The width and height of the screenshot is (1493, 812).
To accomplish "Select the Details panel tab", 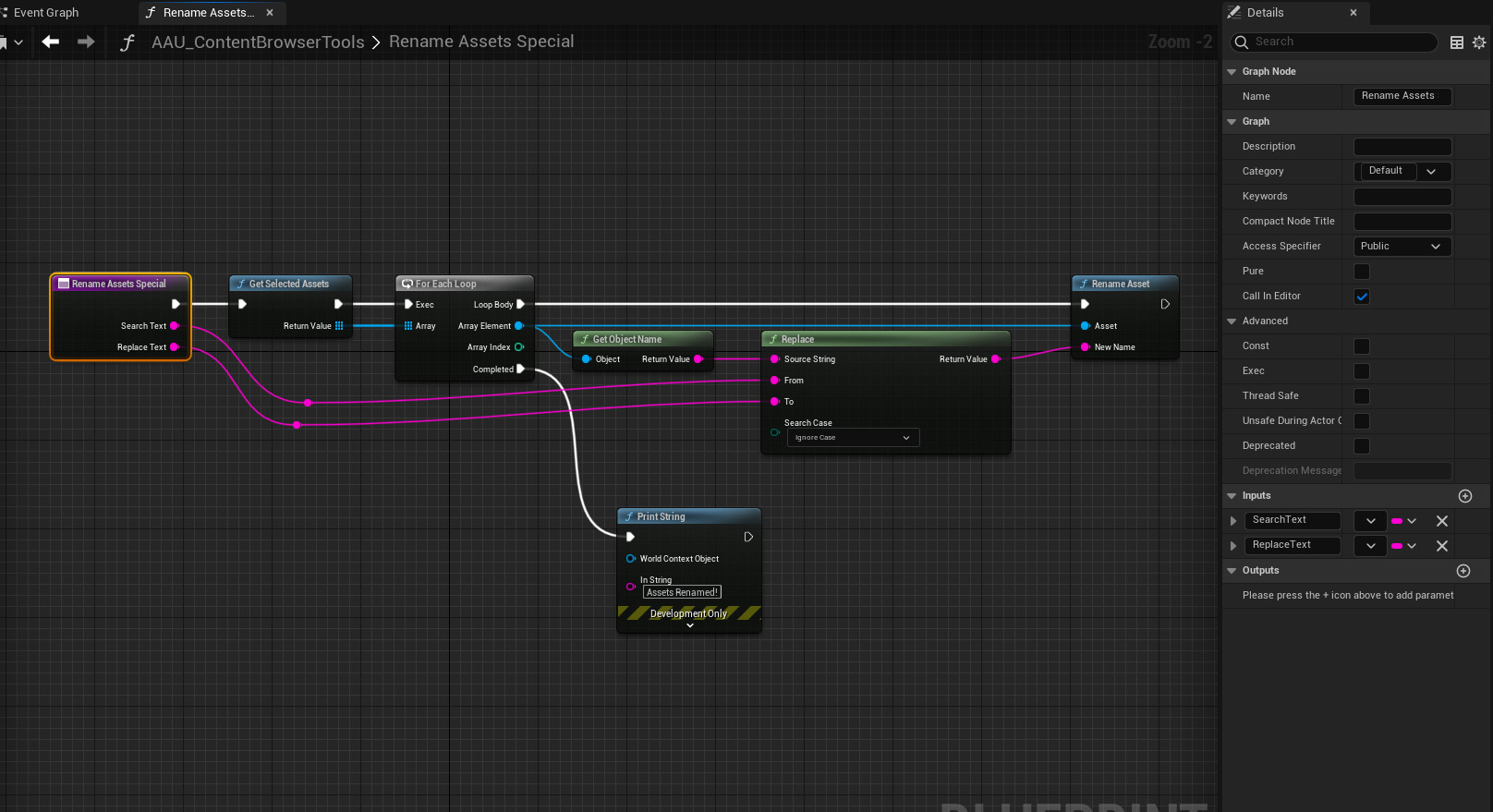I will pos(1265,13).
